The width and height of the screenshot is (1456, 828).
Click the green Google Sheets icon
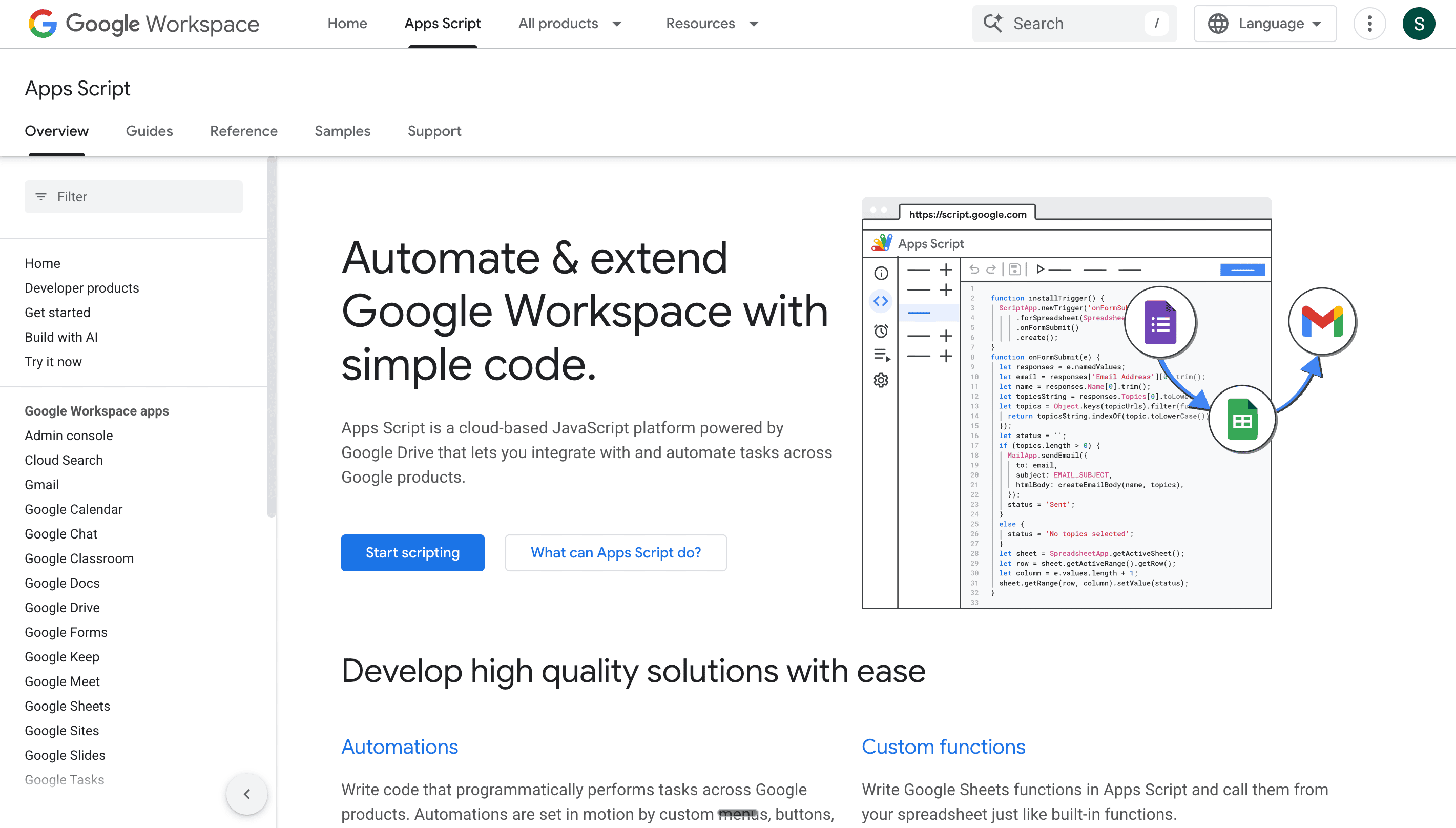[1242, 420]
